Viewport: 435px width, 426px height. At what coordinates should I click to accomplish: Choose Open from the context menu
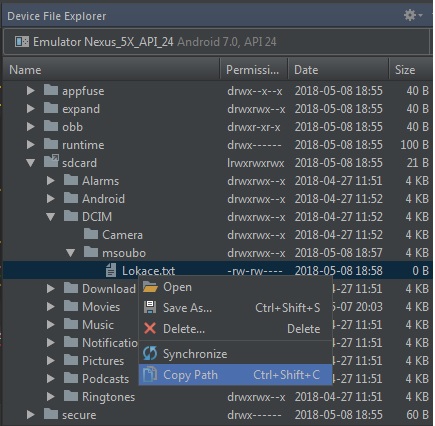[235, 287]
